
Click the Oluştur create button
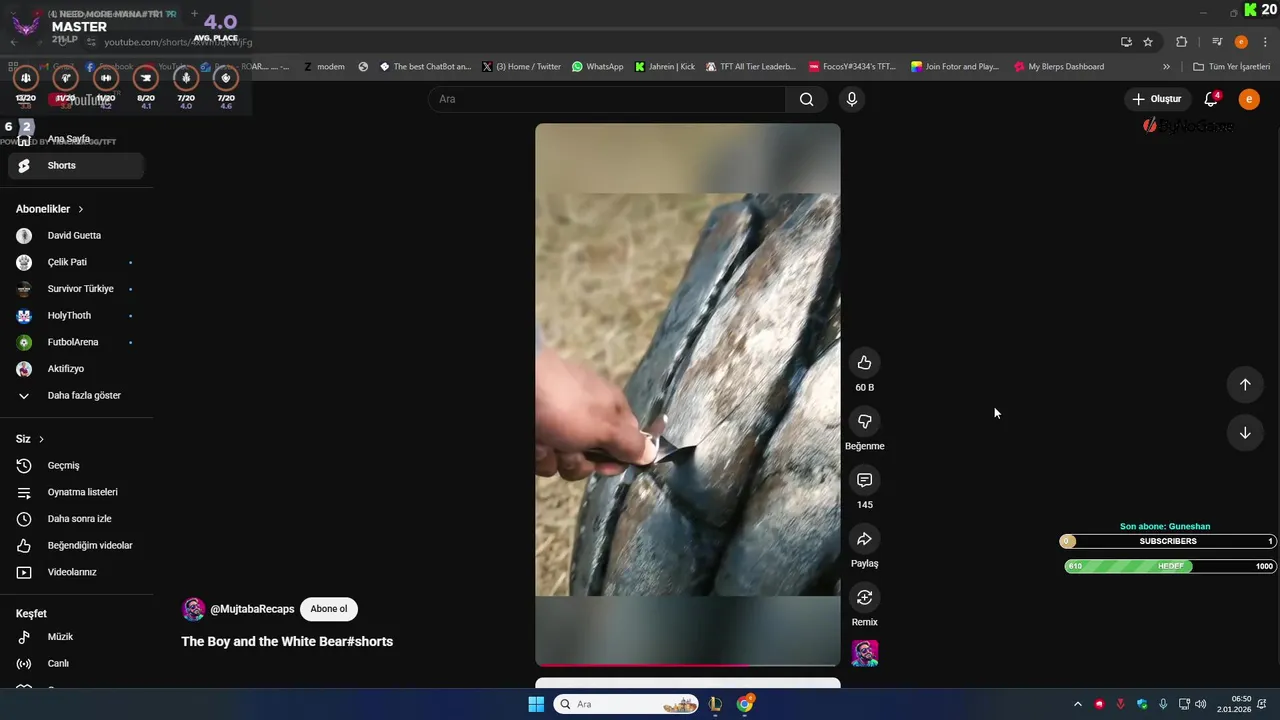click(1157, 99)
